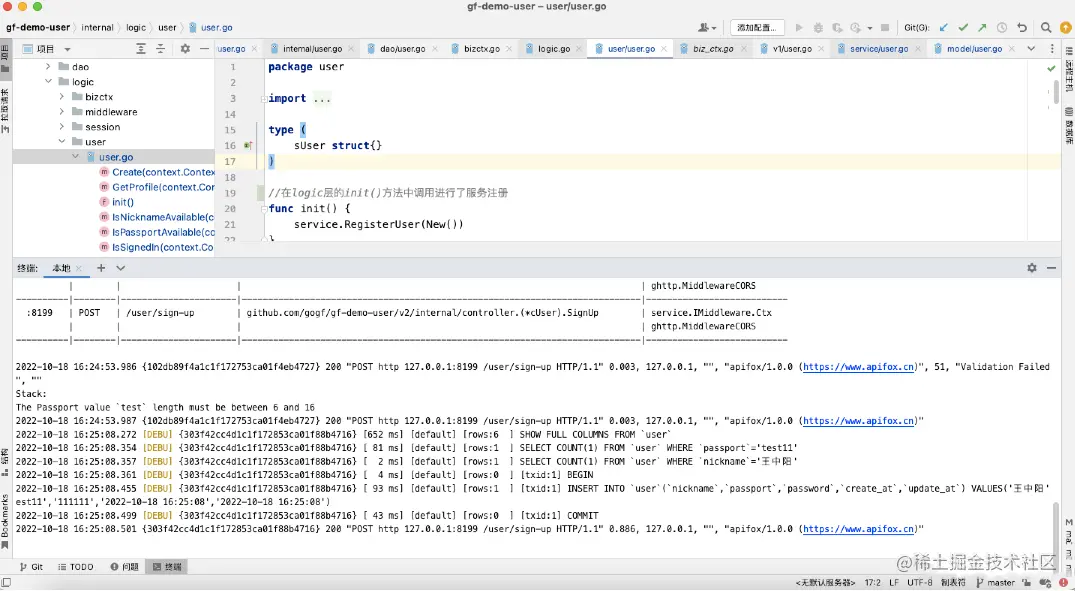Select GetProfile method in project tree
This screenshot has width=1075, height=591.
pos(157,187)
